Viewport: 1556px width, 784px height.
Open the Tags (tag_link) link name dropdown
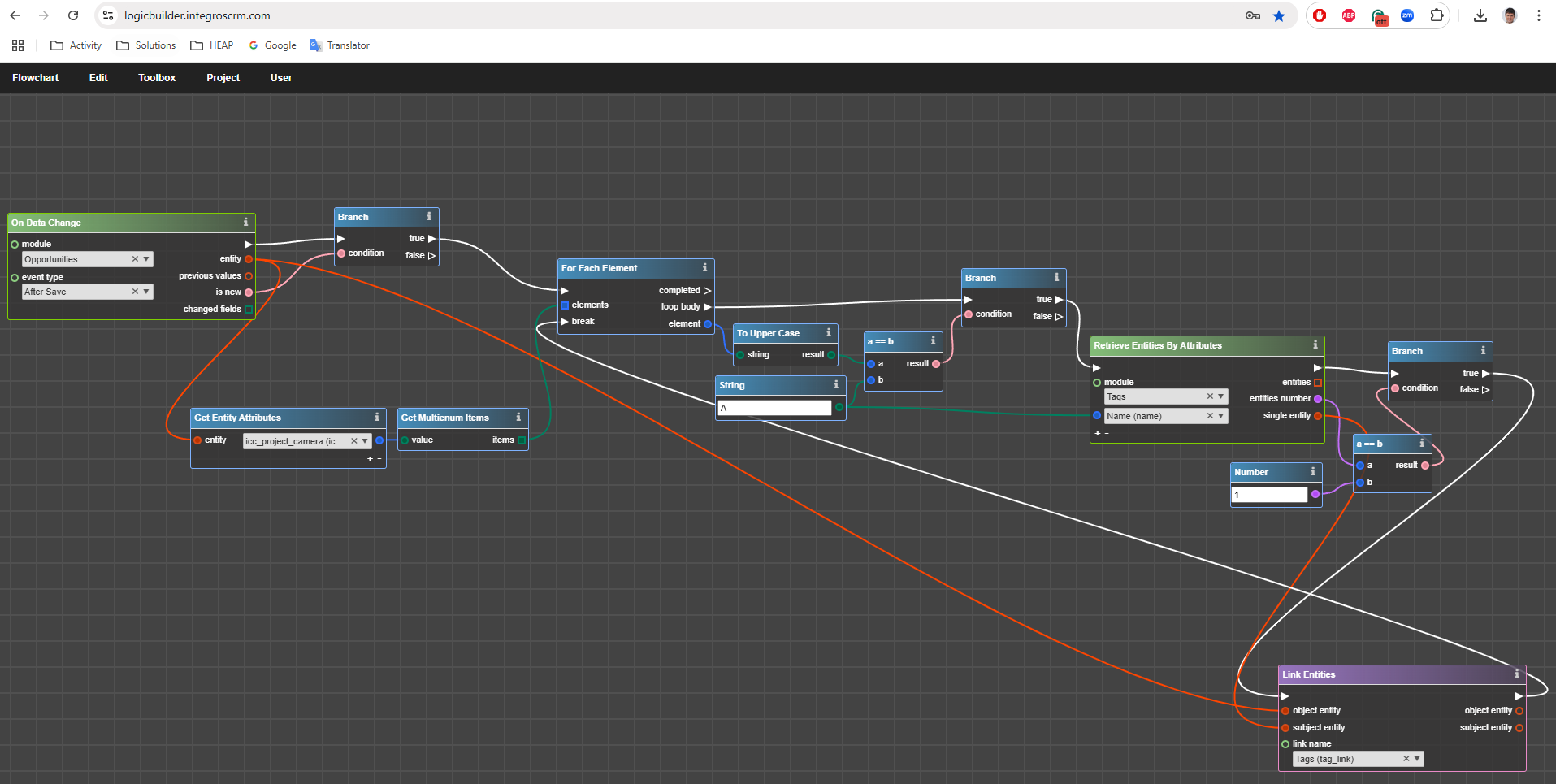[1417, 759]
